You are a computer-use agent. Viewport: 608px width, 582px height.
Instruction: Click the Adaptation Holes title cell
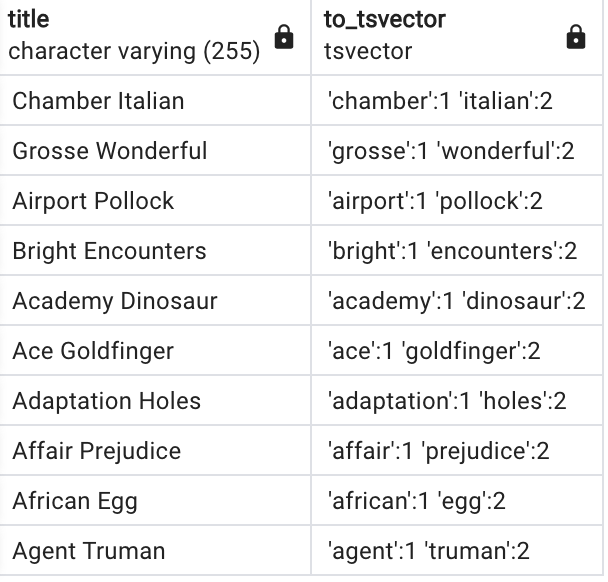[x=155, y=401]
